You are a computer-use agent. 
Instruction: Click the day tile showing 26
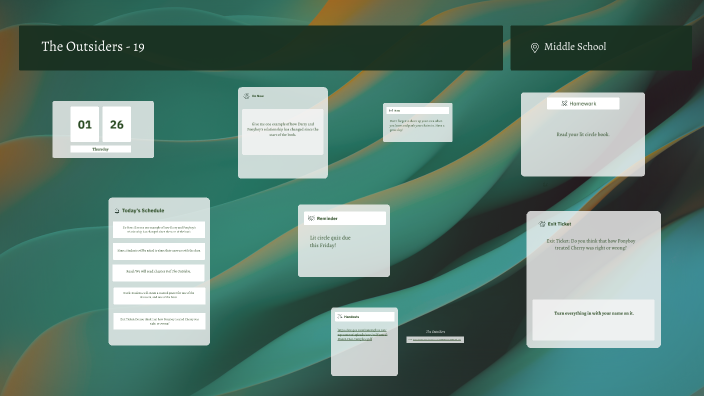(117, 124)
